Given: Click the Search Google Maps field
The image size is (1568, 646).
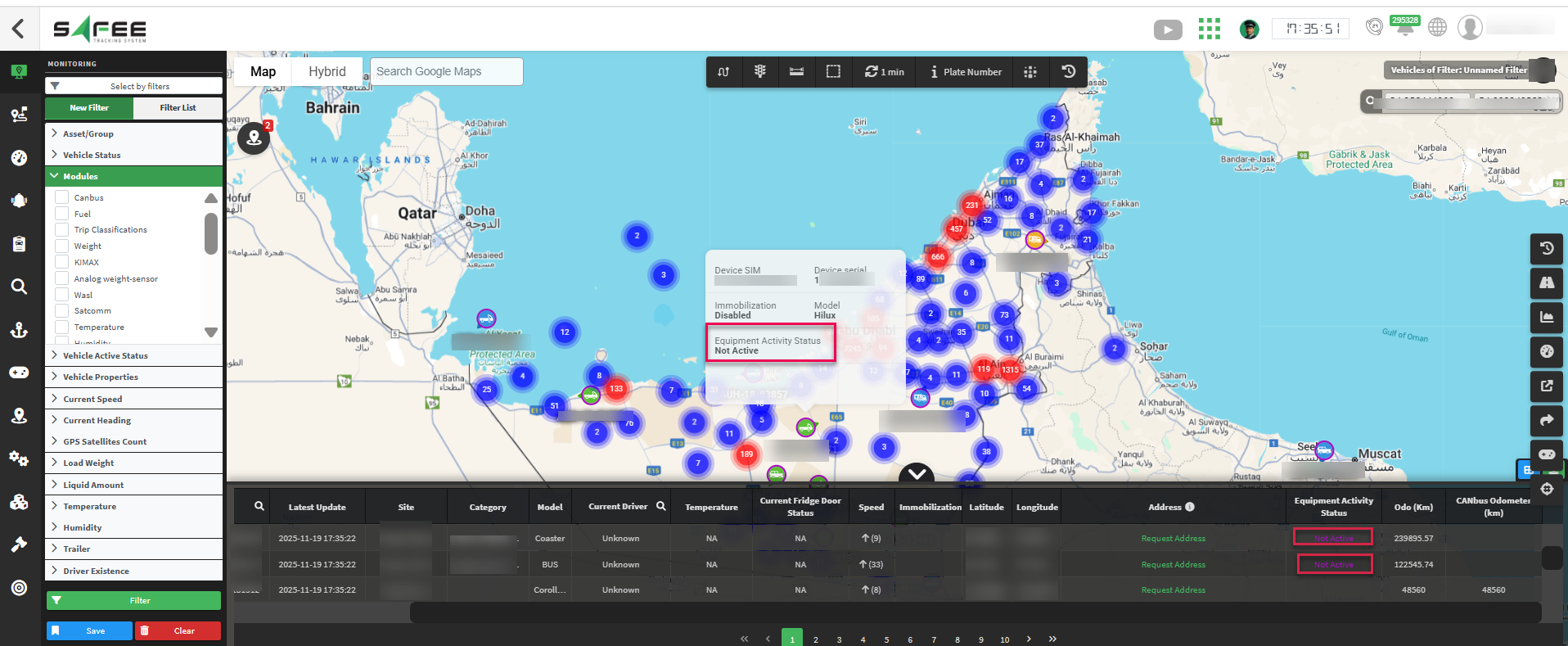Looking at the screenshot, I should point(446,72).
